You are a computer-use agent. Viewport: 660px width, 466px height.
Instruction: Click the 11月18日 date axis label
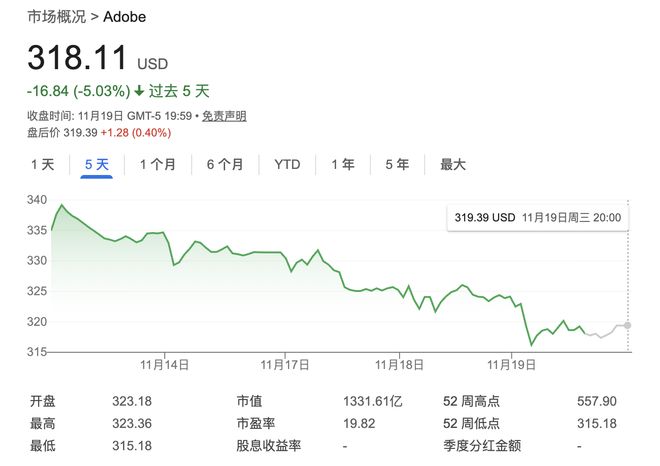pyautogui.click(x=400, y=365)
